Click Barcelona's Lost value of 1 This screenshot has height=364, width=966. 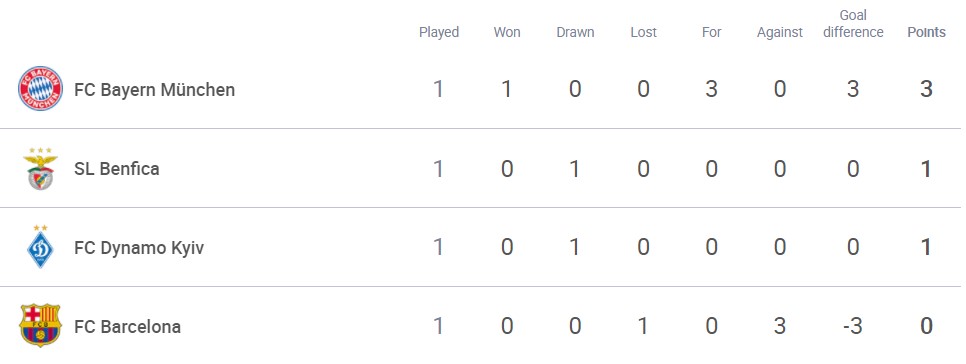642,326
